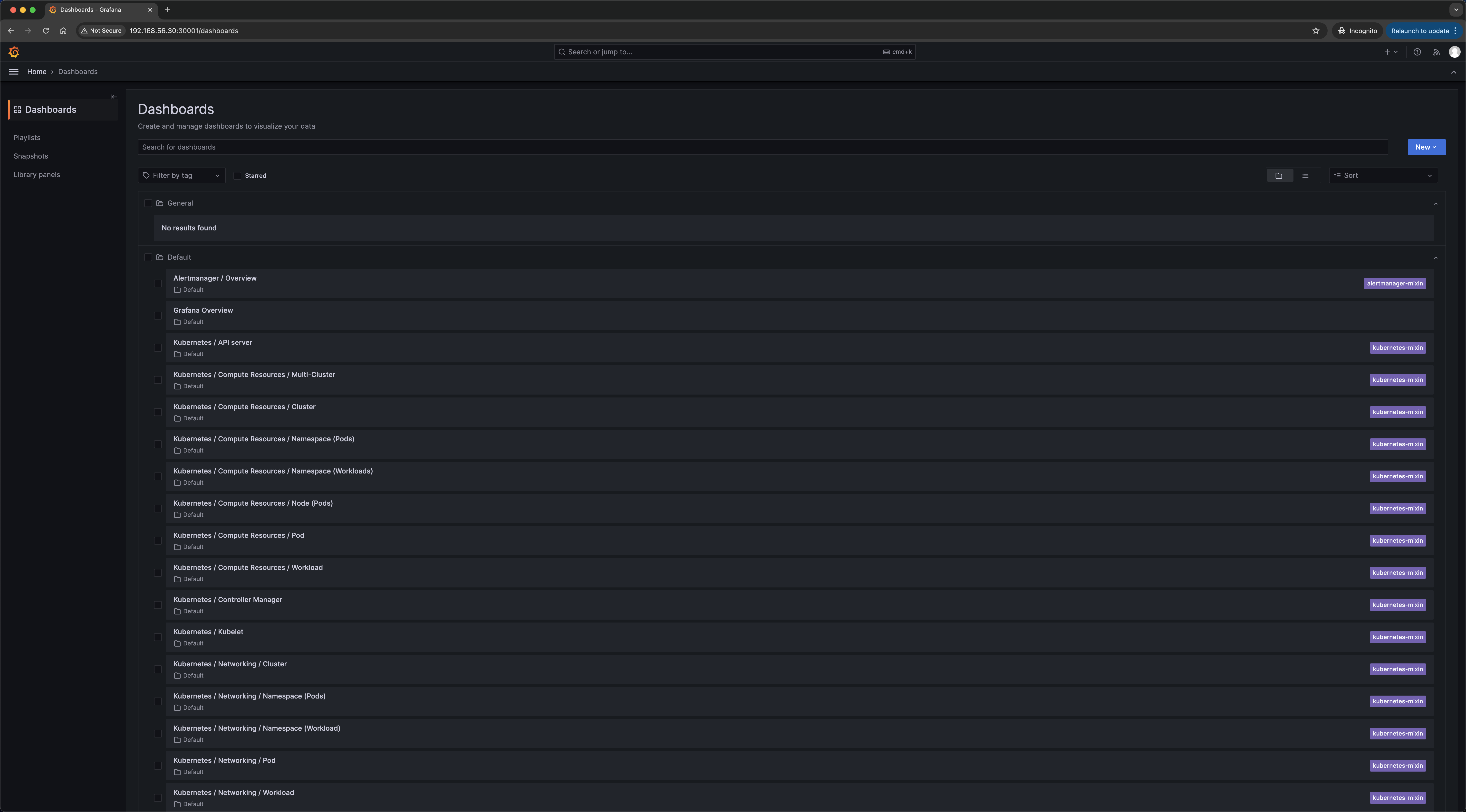The image size is (1466, 812).
Task: Open Playlists in the sidebar
Action: click(27, 138)
